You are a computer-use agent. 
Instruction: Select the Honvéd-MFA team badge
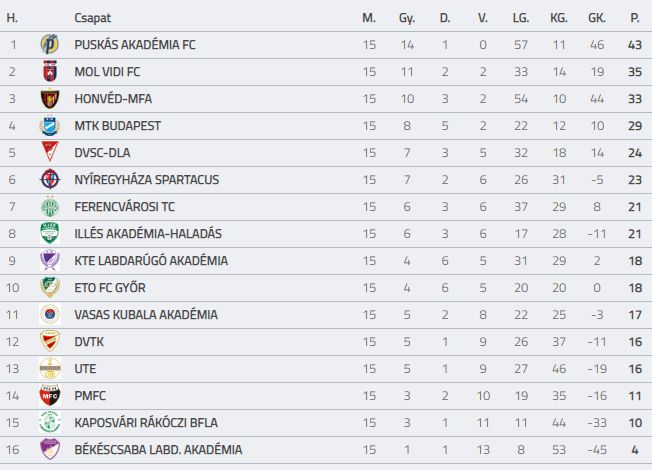point(50,99)
